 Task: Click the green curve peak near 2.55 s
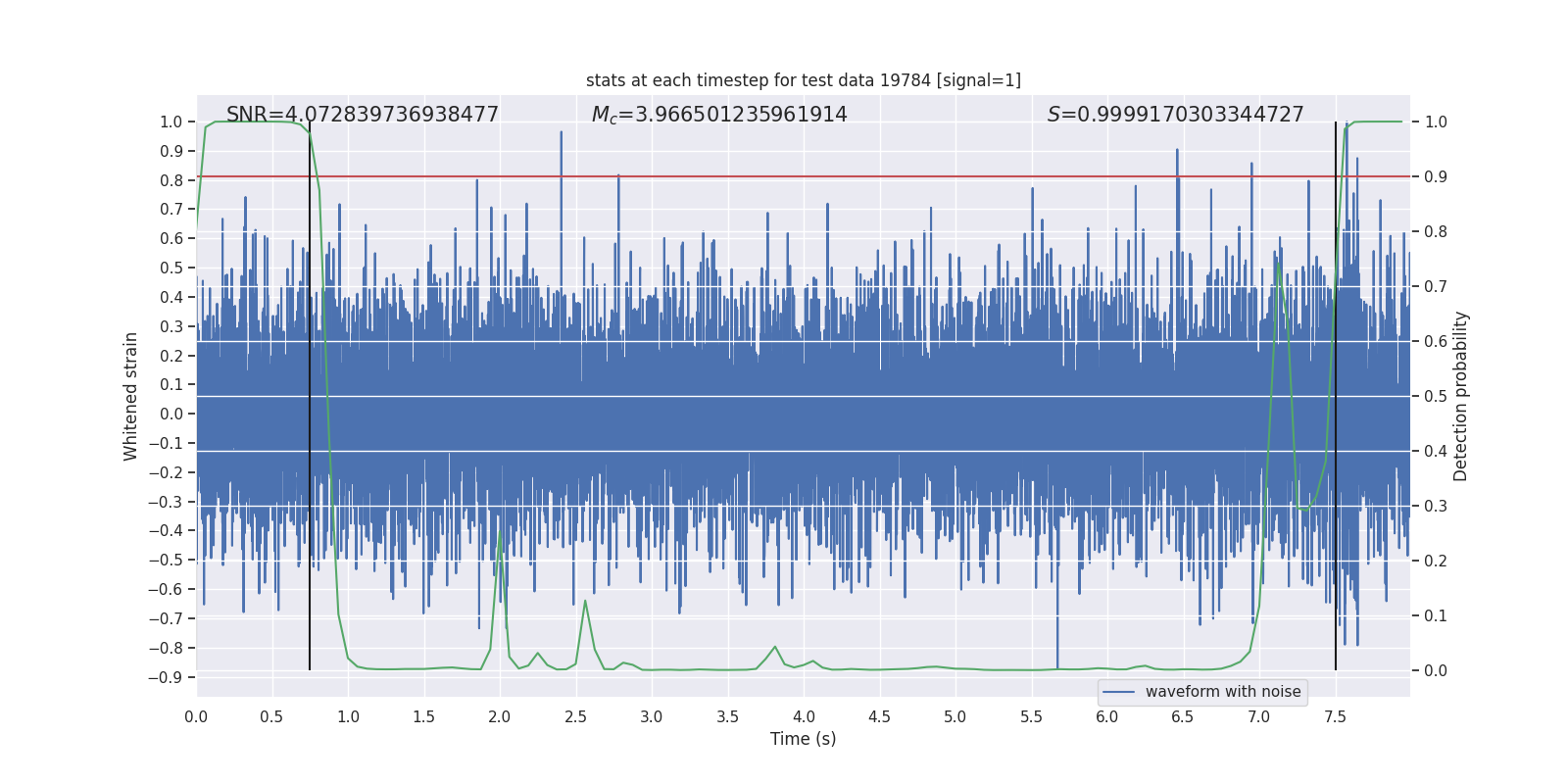tap(585, 601)
